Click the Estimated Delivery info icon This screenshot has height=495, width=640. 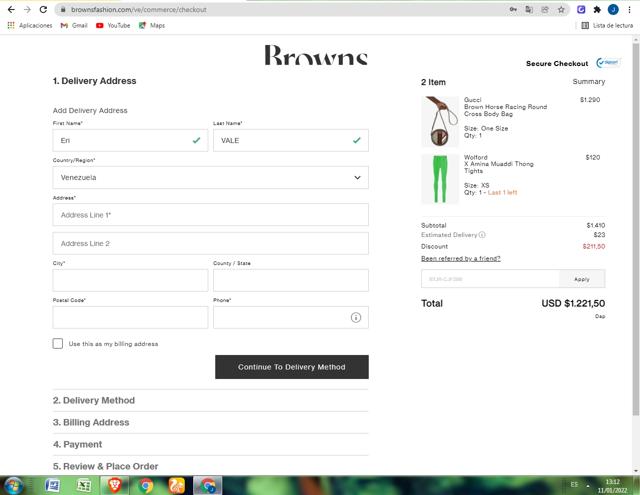click(x=482, y=235)
